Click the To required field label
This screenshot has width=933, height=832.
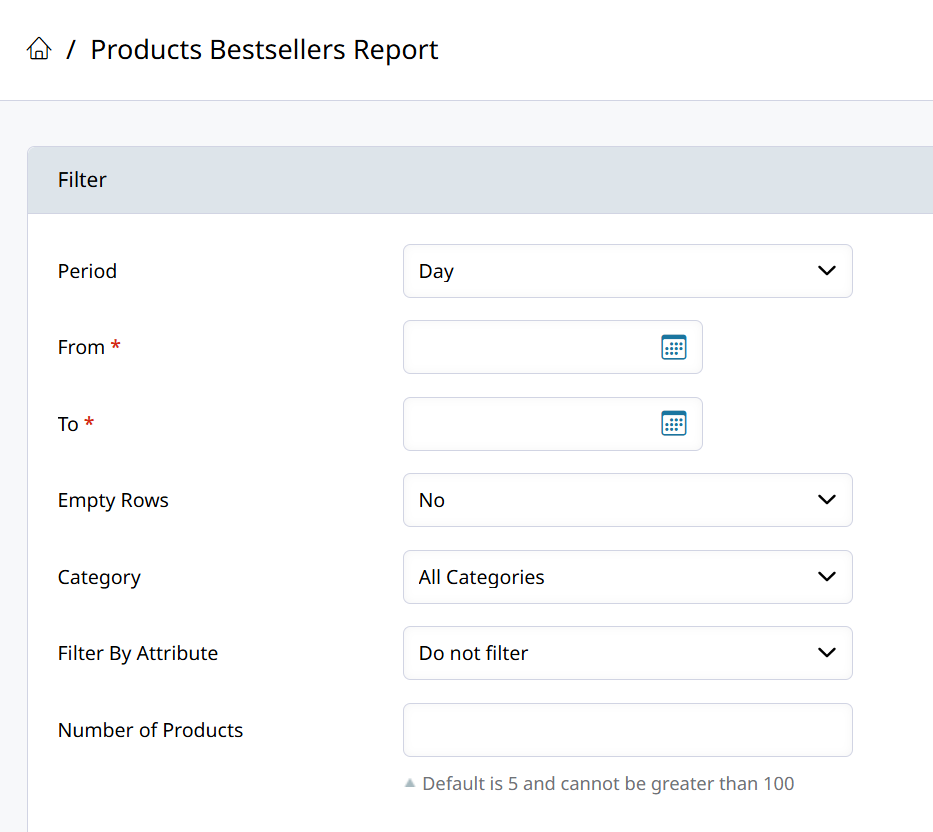(69, 424)
